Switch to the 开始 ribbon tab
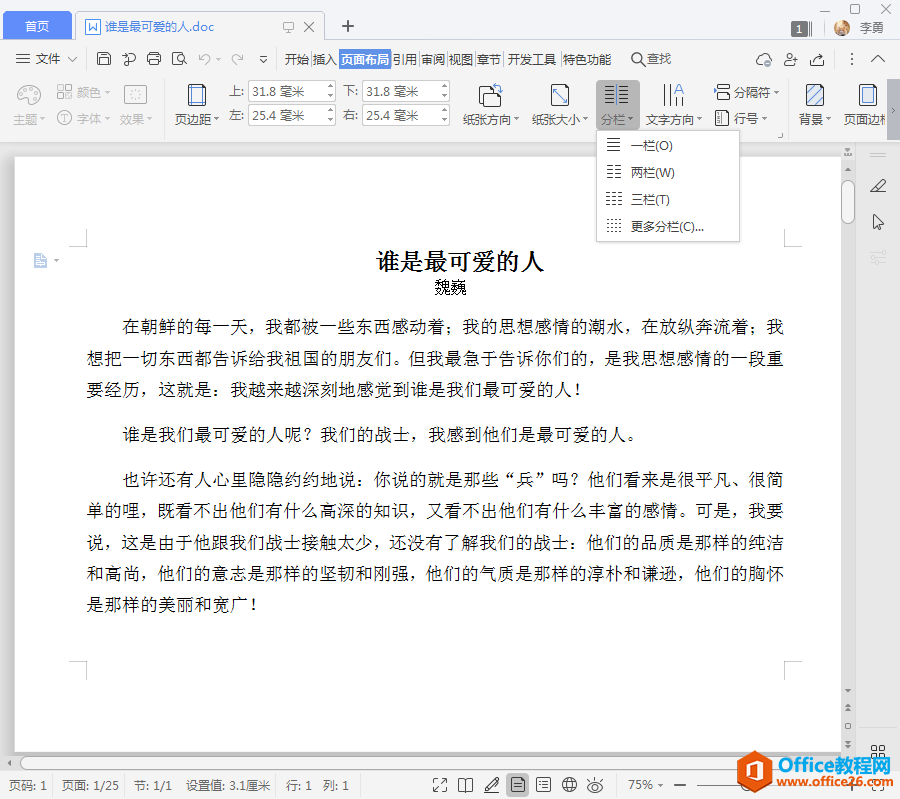The height and width of the screenshot is (799, 900). [x=296, y=59]
